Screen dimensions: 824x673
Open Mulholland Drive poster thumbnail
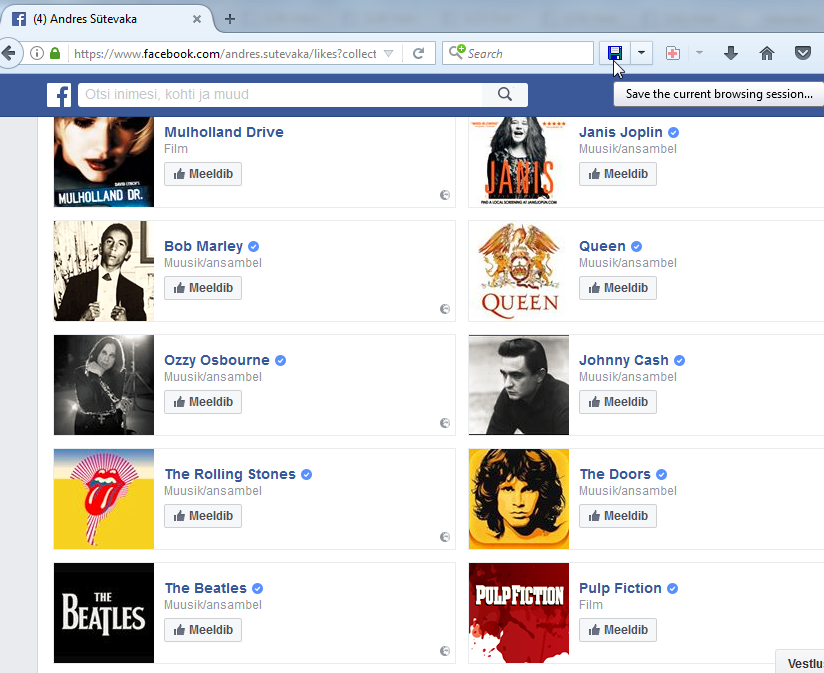tap(104, 162)
